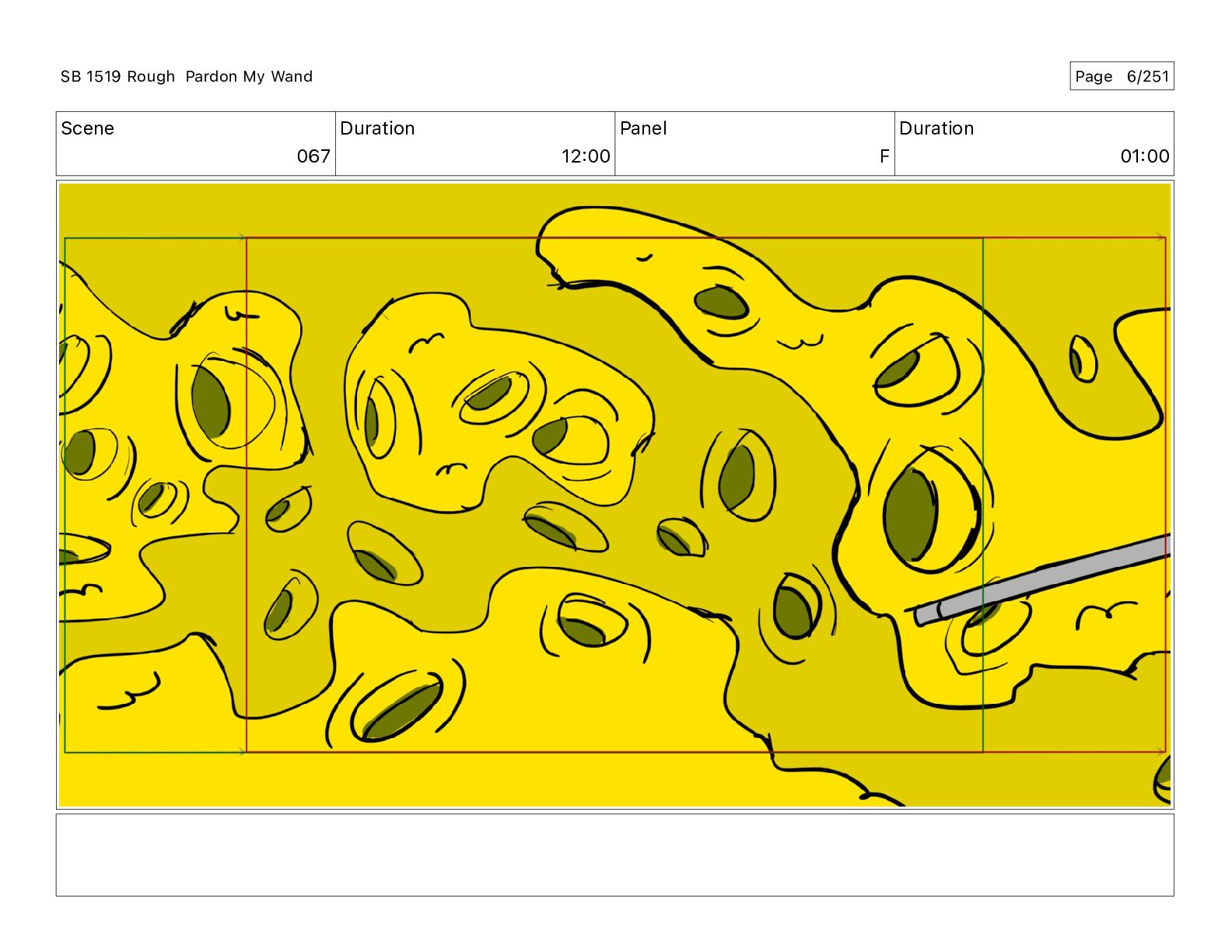Click the red camera frame's bottom-right arrow corner
The height and width of the screenshot is (952, 1232).
point(1162,751)
